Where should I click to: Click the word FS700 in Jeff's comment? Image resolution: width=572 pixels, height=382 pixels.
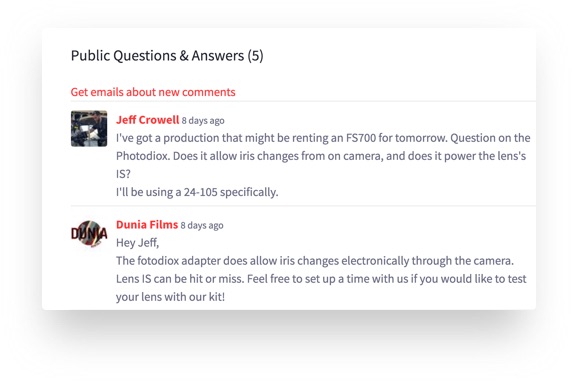coord(360,138)
